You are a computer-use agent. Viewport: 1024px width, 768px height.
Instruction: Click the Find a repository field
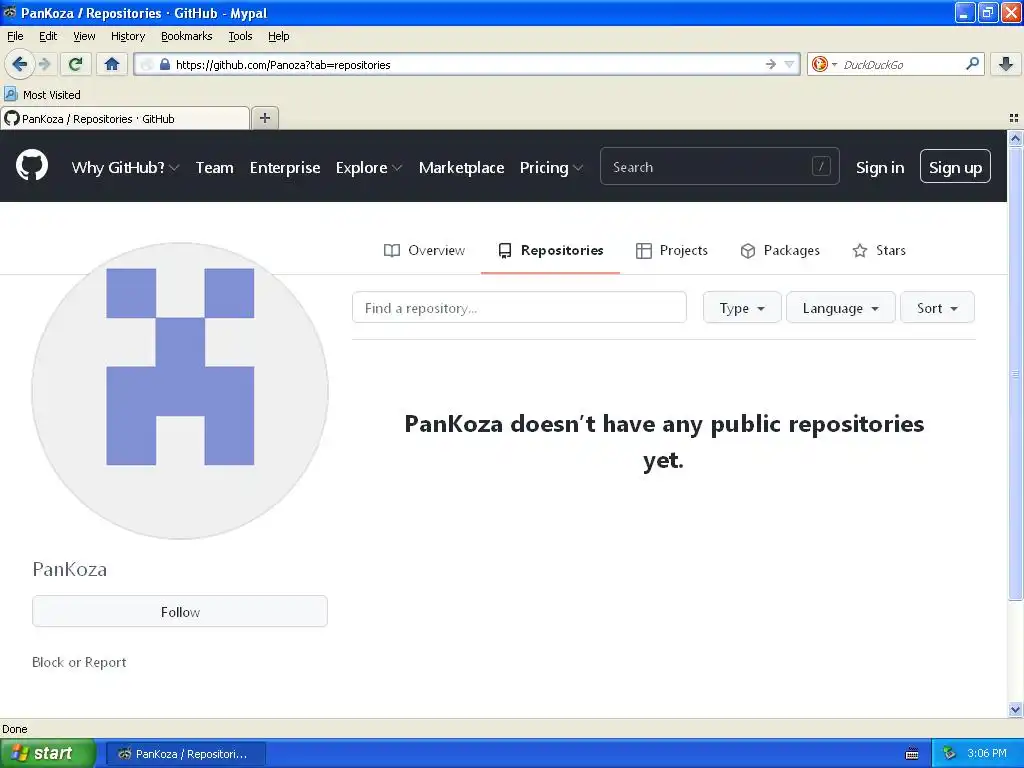point(519,308)
